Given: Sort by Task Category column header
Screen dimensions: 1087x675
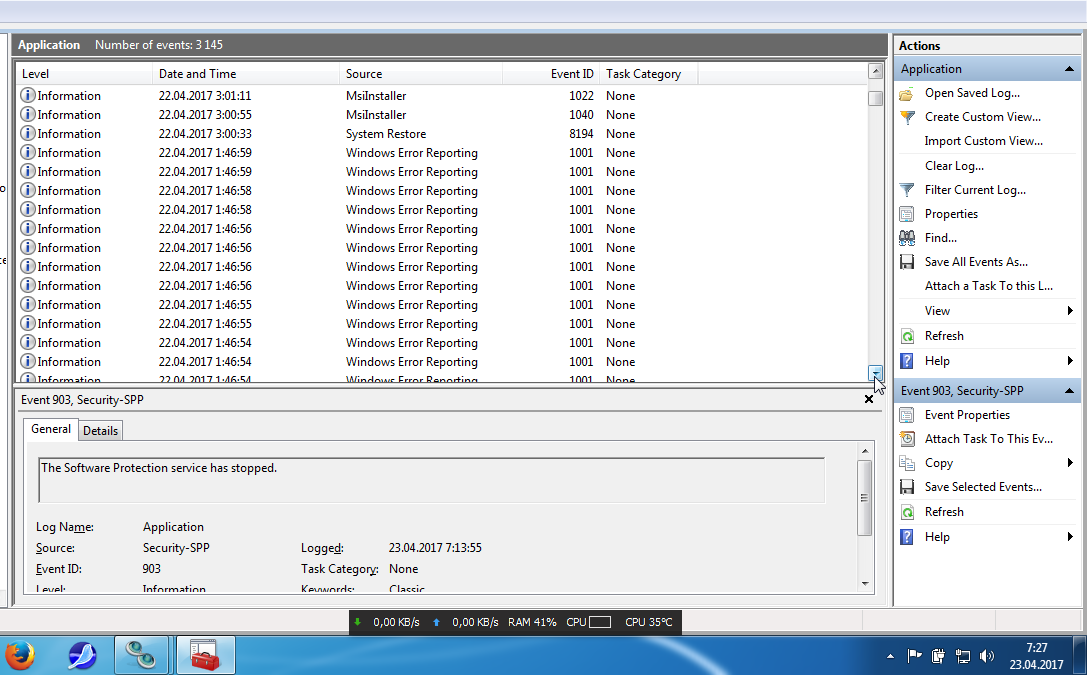Looking at the screenshot, I should pos(649,74).
